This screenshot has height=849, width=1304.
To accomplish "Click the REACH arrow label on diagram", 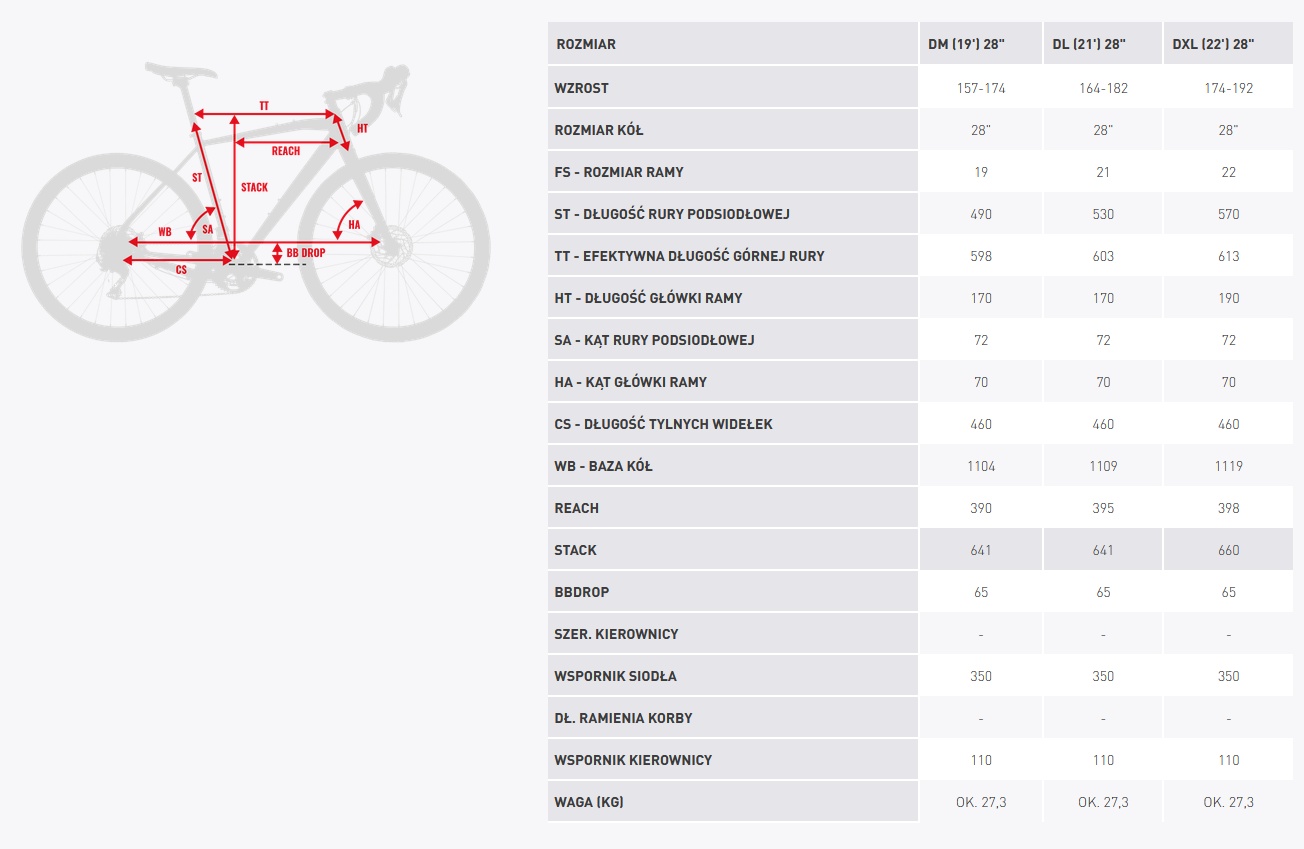I will click(x=285, y=151).
